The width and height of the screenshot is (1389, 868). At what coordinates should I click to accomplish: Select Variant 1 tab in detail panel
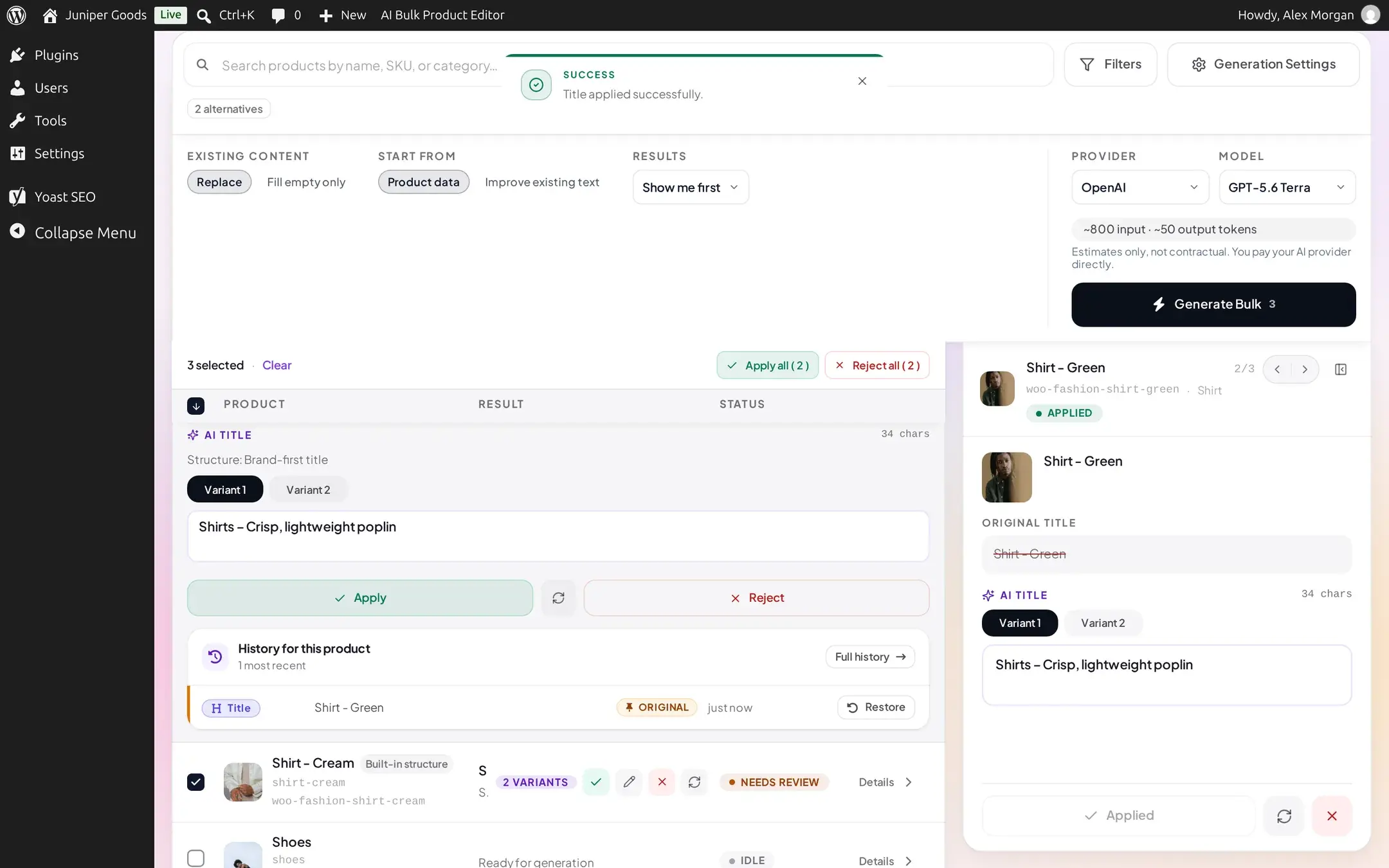[1020, 623]
